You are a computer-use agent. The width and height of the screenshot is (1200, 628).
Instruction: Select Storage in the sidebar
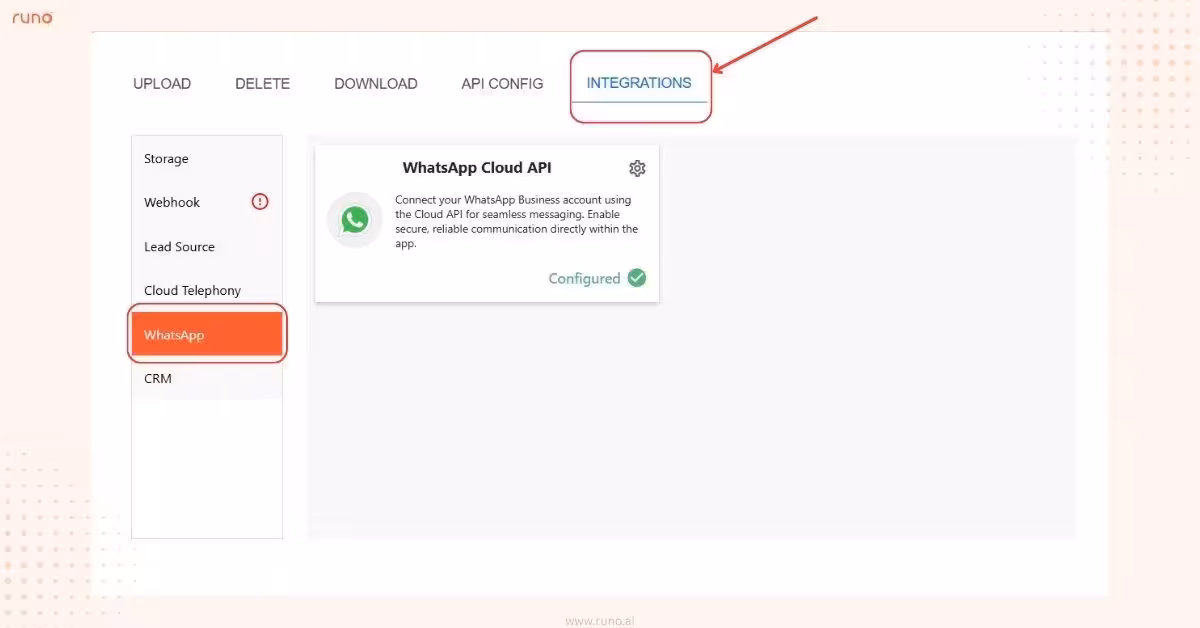click(x=166, y=158)
